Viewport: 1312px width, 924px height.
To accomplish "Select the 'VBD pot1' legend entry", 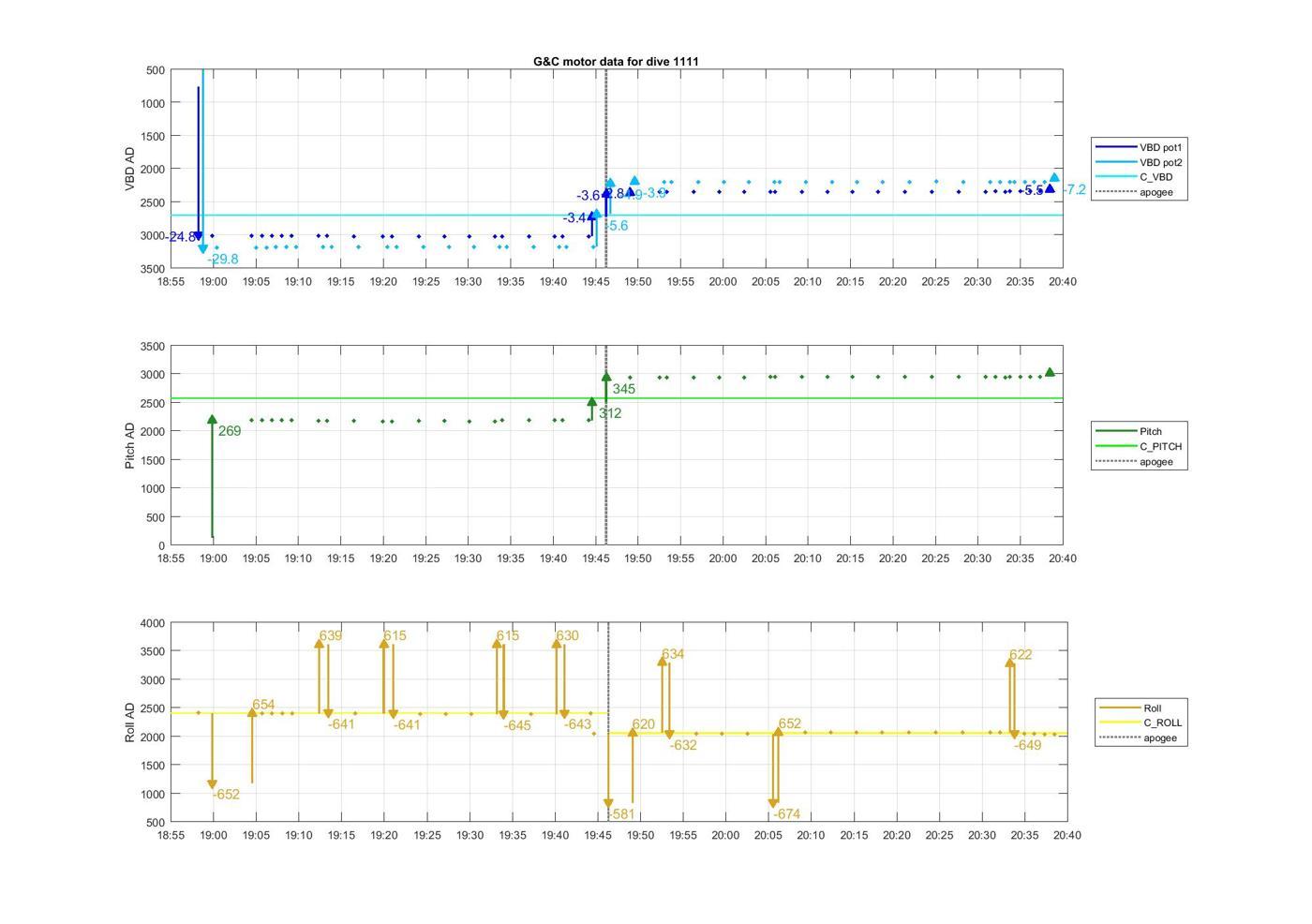I will pos(1140,147).
